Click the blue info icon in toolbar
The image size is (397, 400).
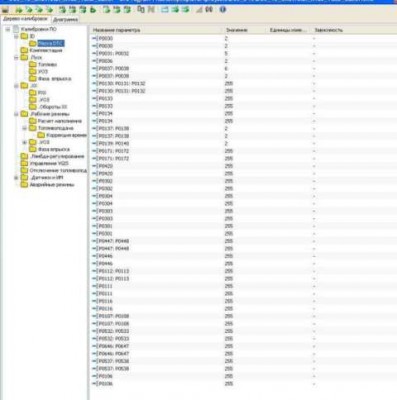[x=223, y=10]
